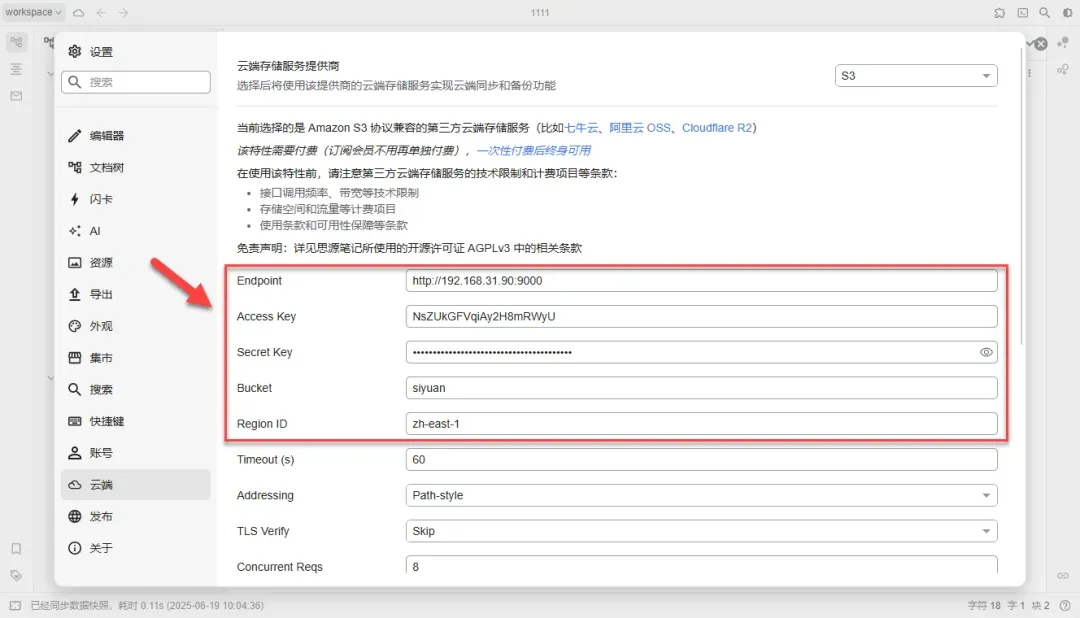Open the workspace menu
The height and width of the screenshot is (618, 1080).
point(28,12)
